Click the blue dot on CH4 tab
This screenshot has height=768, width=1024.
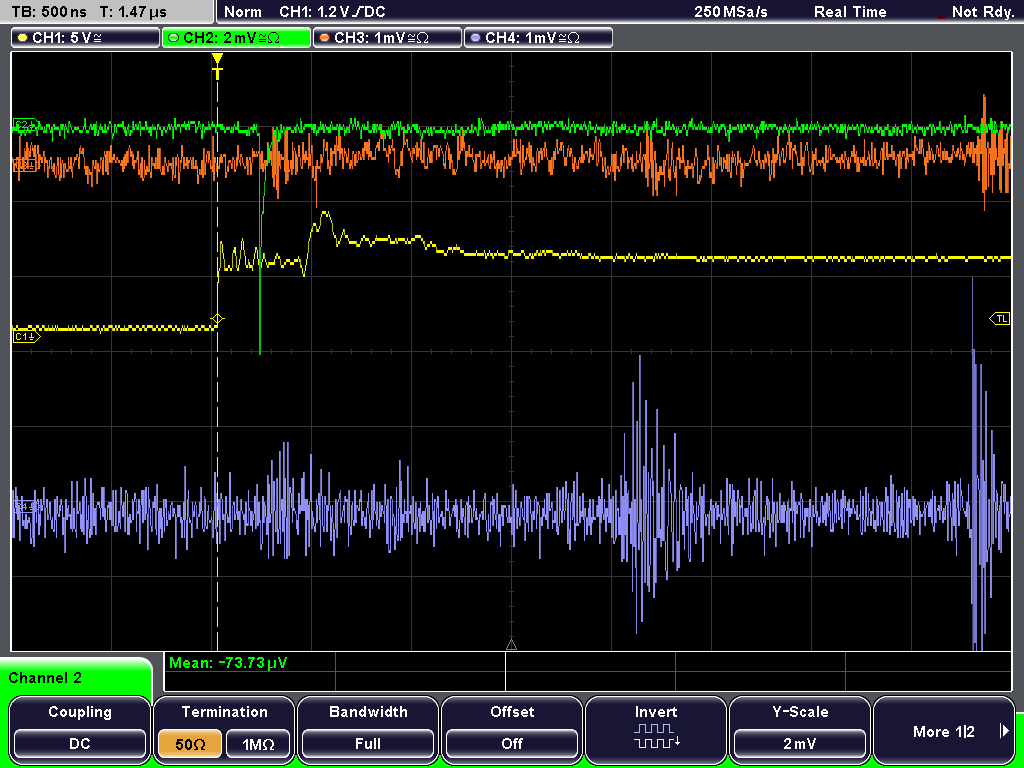point(475,38)
